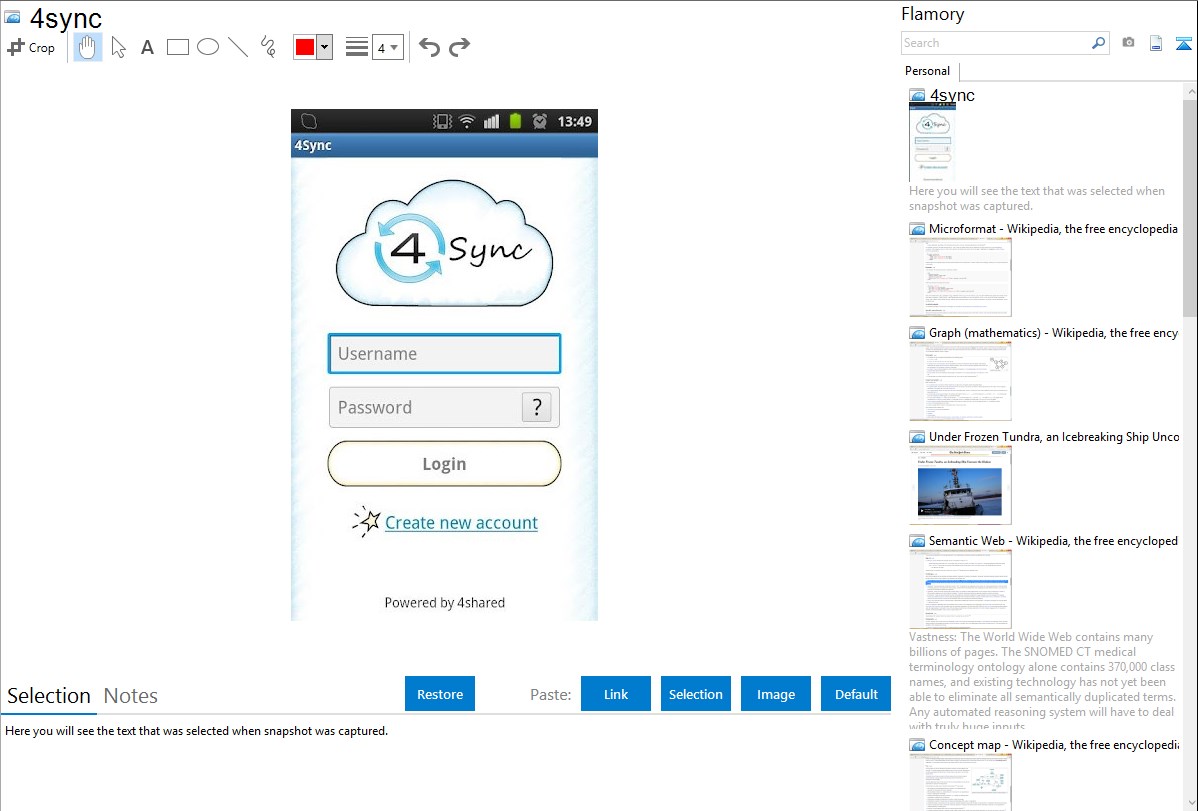Click the password question mark button

point(536,407)
